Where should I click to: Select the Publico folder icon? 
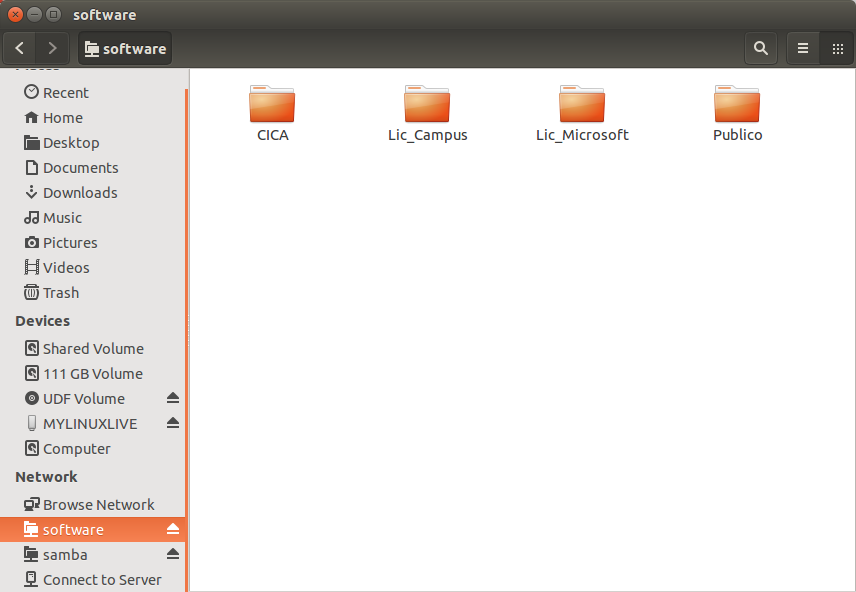737,104
